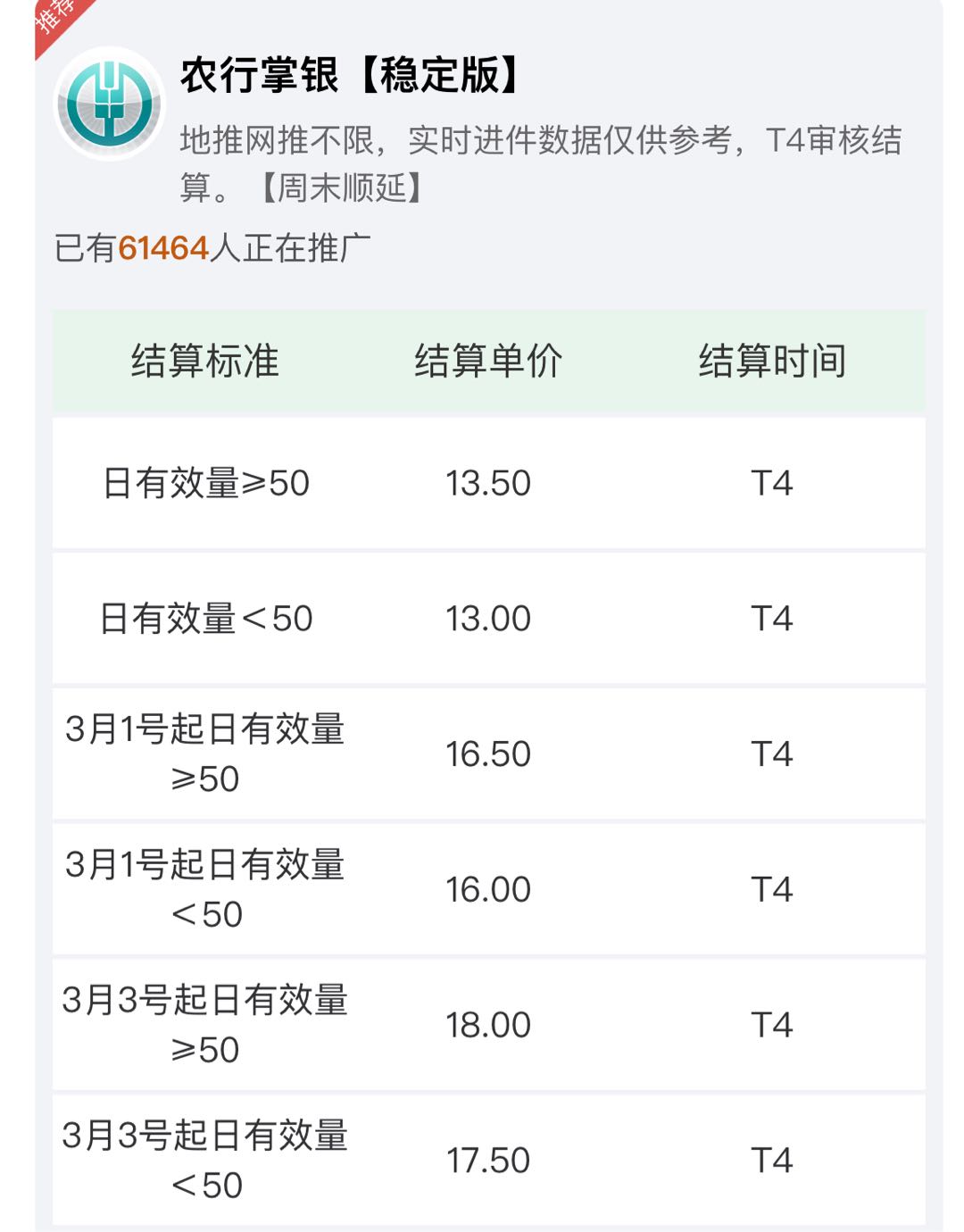Tap T4 in the 13.50 row
Screen dimensions: 964x1232
click(772, 484)
